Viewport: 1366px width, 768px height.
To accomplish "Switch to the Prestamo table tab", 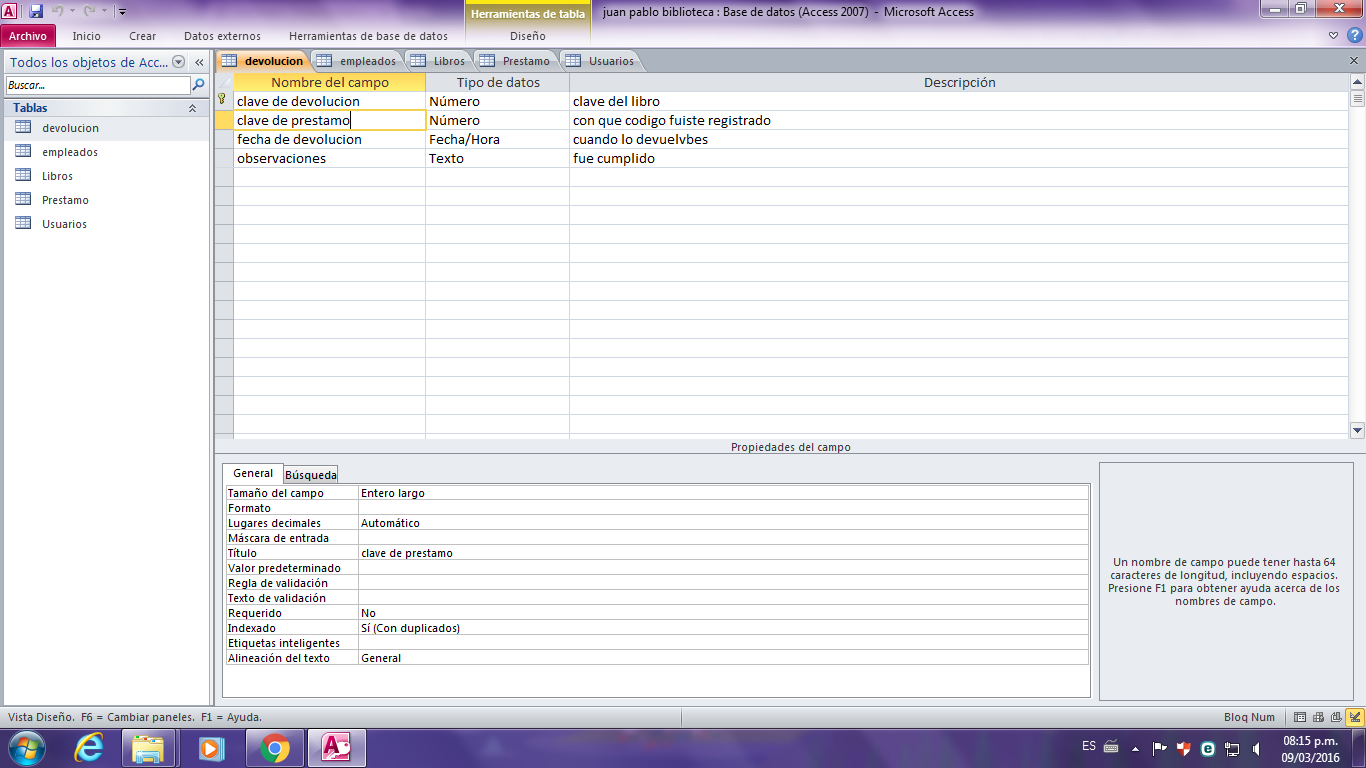I will coord(515,61).
